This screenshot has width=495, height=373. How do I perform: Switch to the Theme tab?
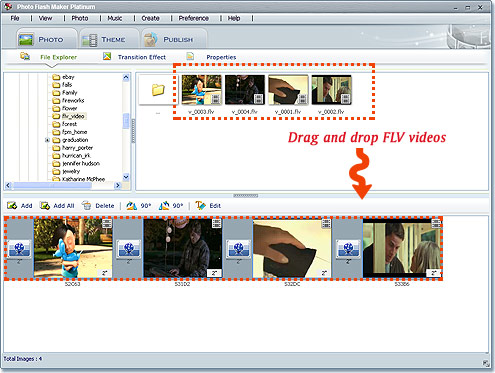(109, 39)
